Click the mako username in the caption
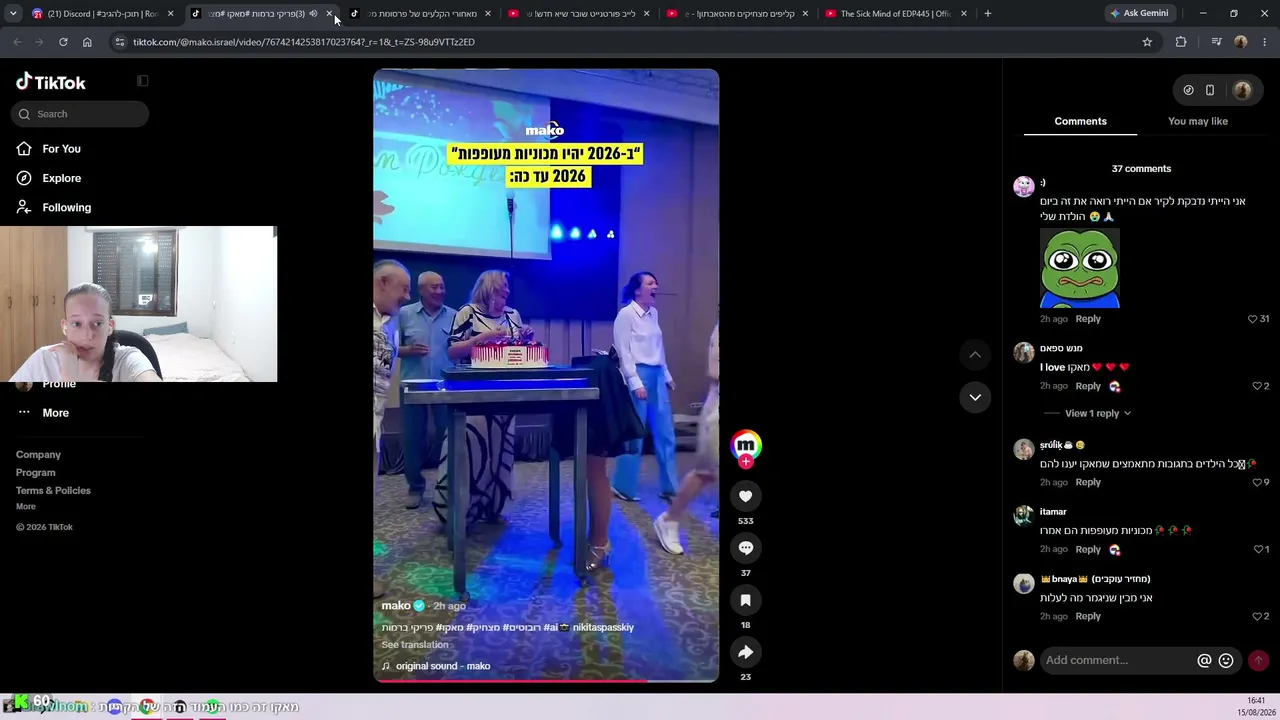Screen dimensions: 1280x720 pos(396,606)
